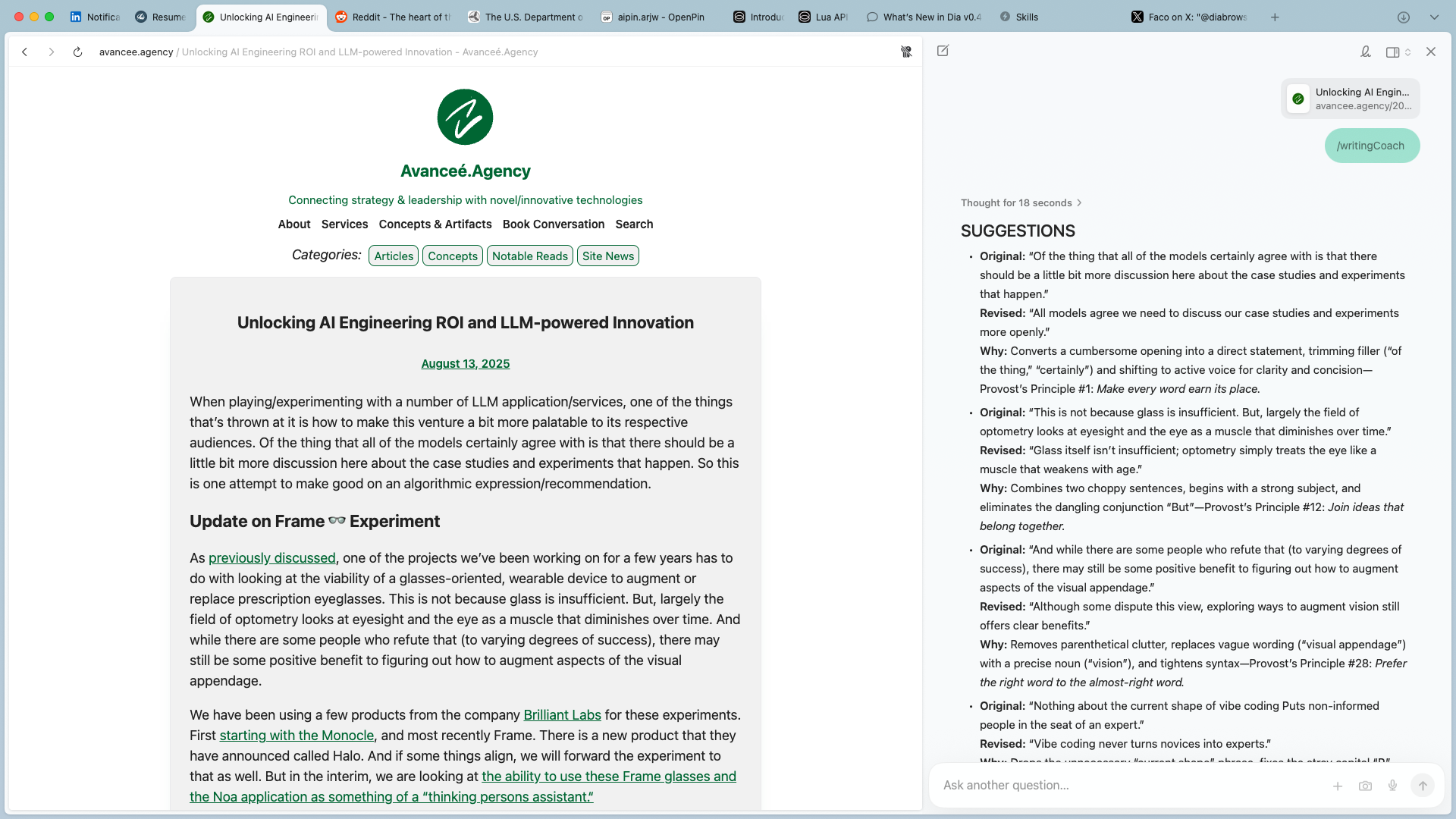This screenshot has height=819, width=1456.
Task: Filter by Concepts category
Action: (x=453, y=256)
